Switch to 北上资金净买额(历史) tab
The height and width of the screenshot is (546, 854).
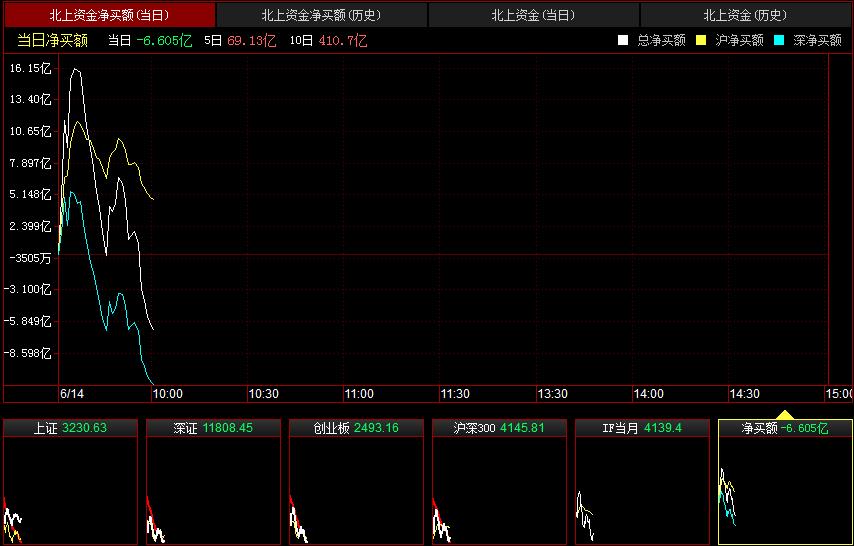click(321, 15)
